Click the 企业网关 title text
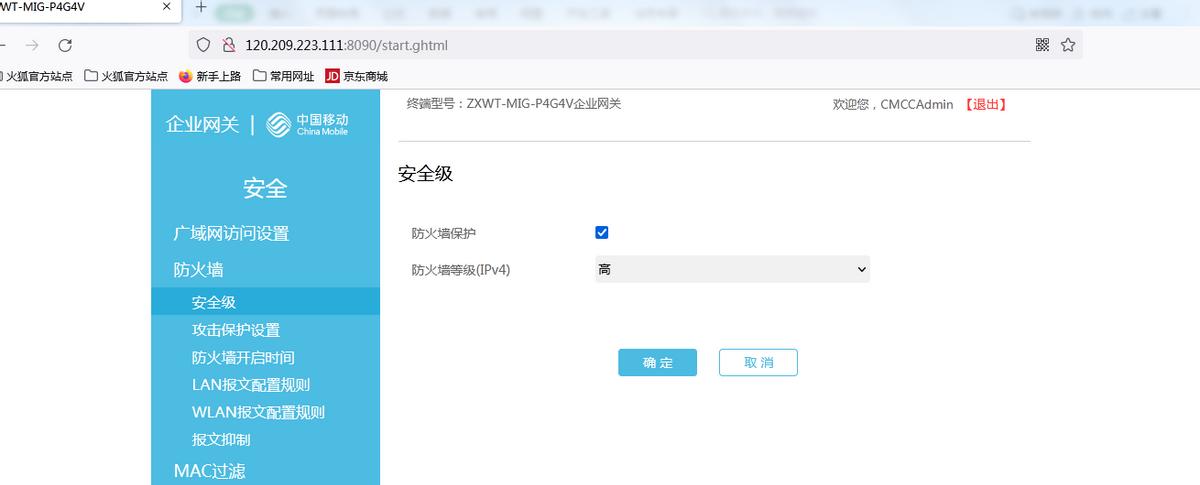1200x485 pixels. pos(202,124)
